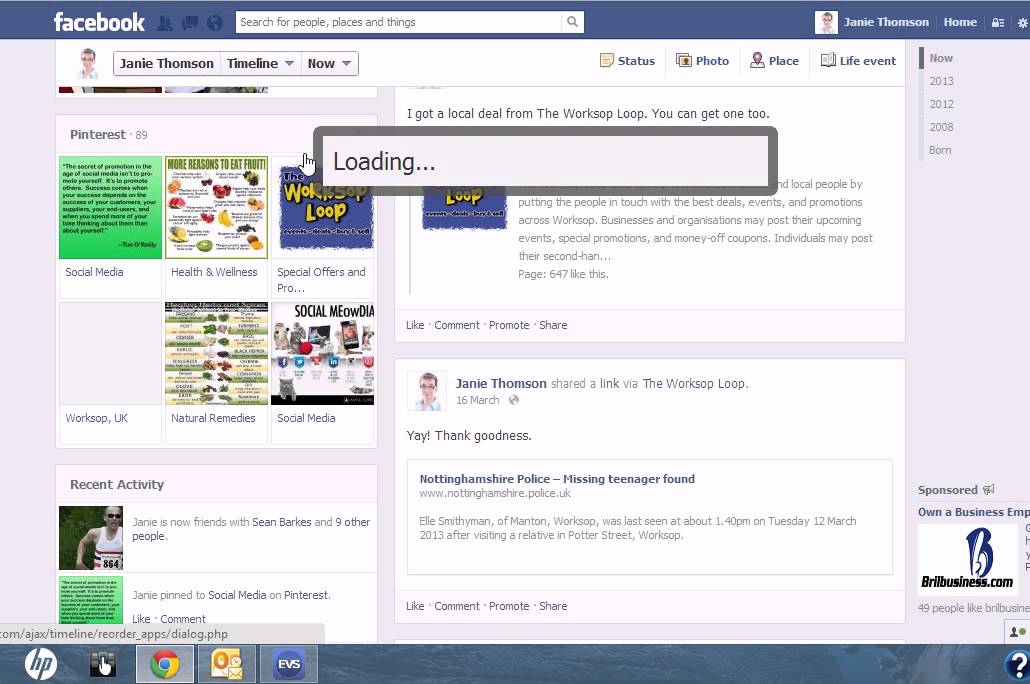Open friend requests icon in Facebook header
The image size is (1030, 684).
click(165, 23)
